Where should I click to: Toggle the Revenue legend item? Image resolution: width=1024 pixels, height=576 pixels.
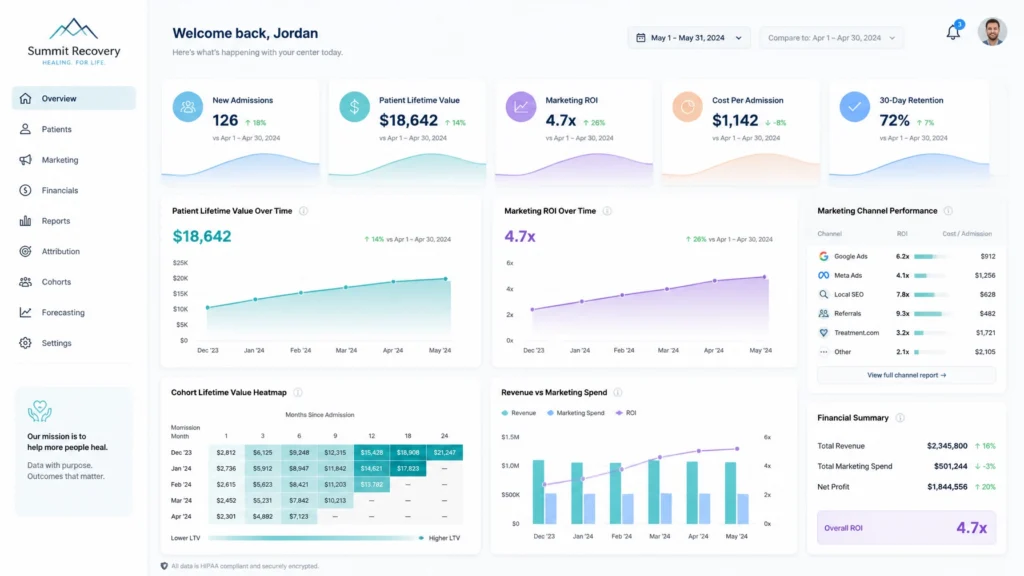pyautogui.click(x=519, y=413)
